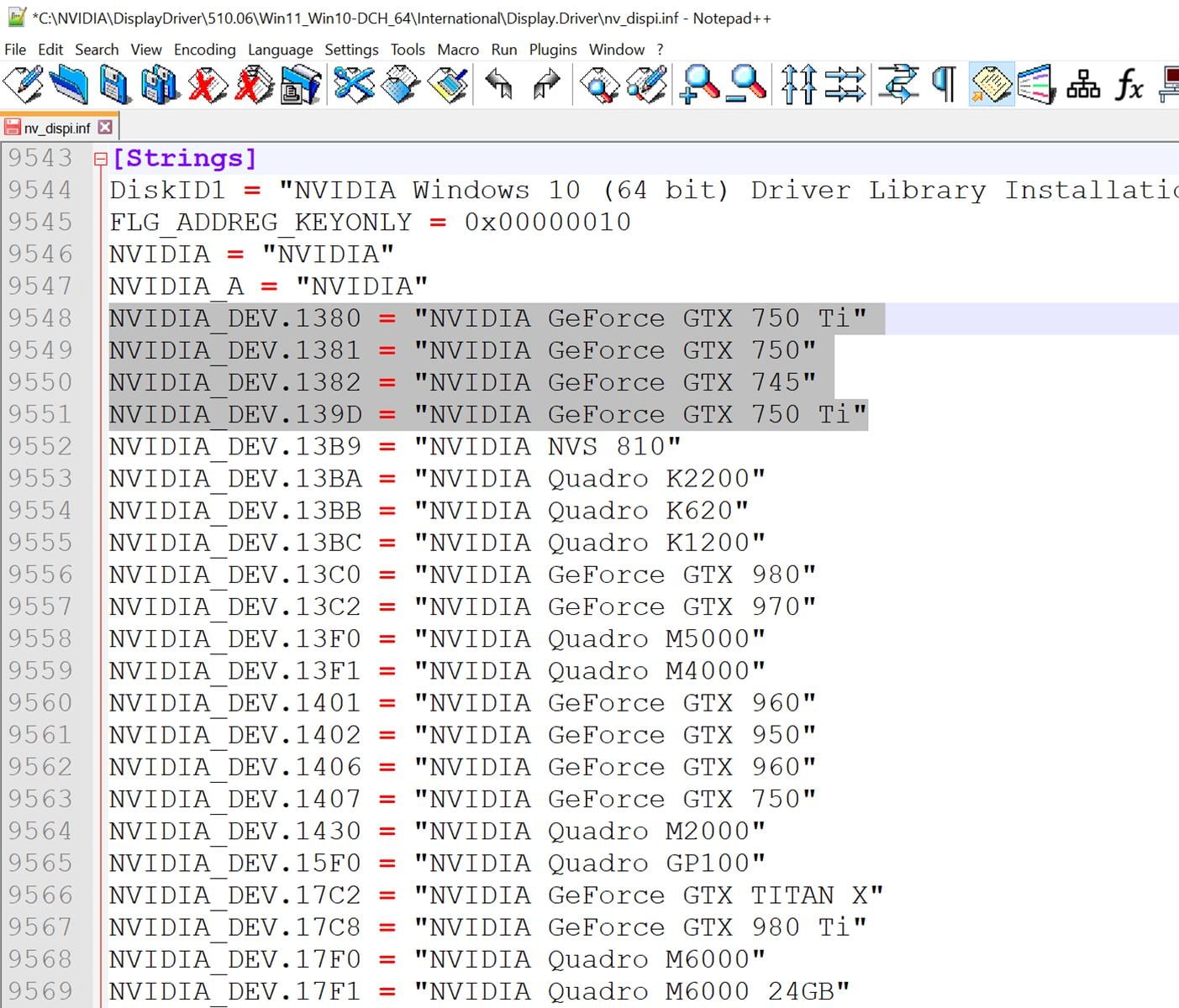Collapse the [Strings] section fold marker

[101, 159]
